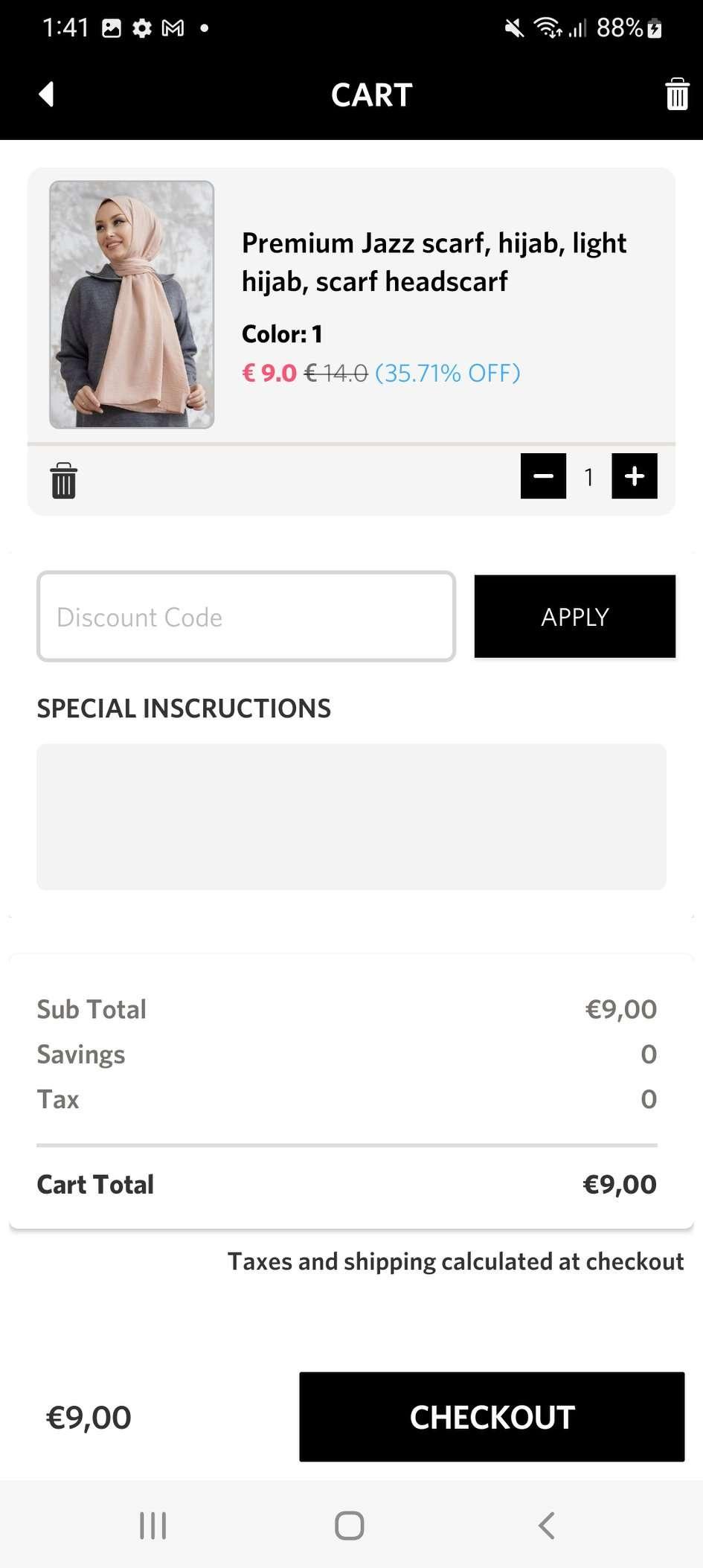Tap the 35.71% OFF discount label
This screenshot has width=703, height=1568.
pos(448,373)
